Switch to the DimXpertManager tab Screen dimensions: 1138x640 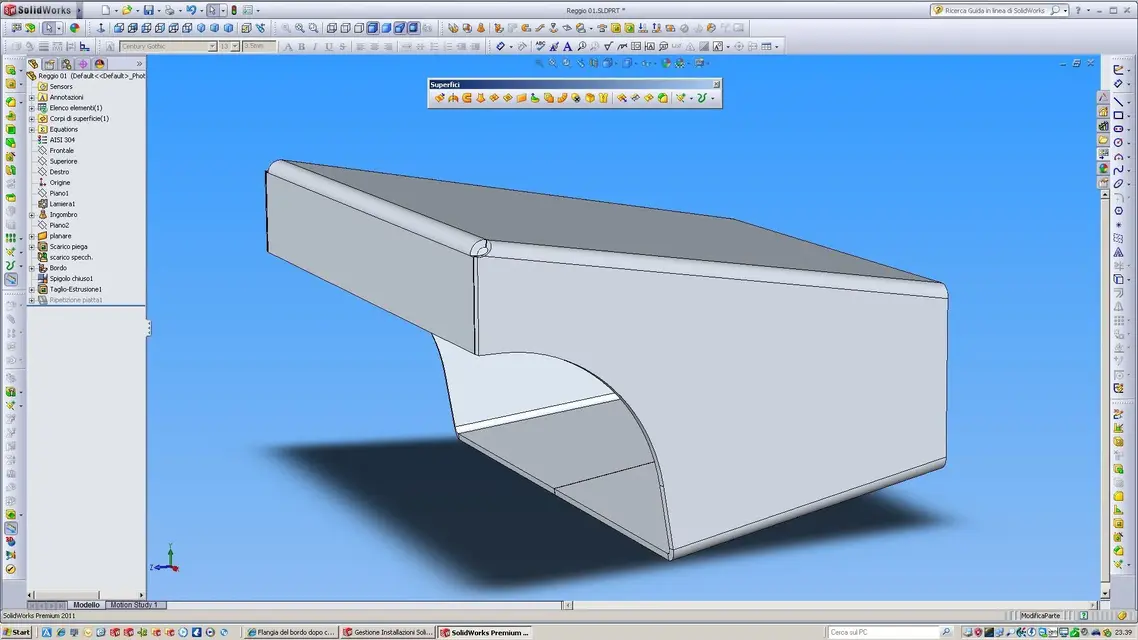(x=83, y=64)
